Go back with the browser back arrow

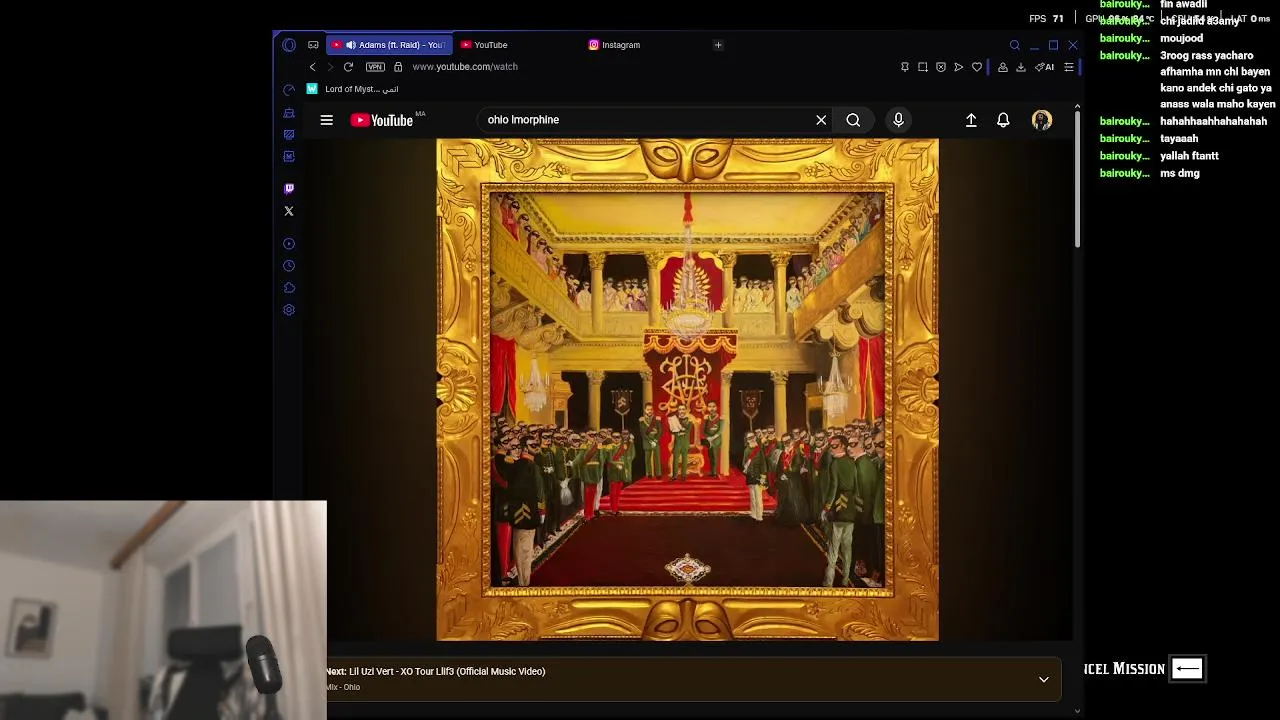pos(312,67)
